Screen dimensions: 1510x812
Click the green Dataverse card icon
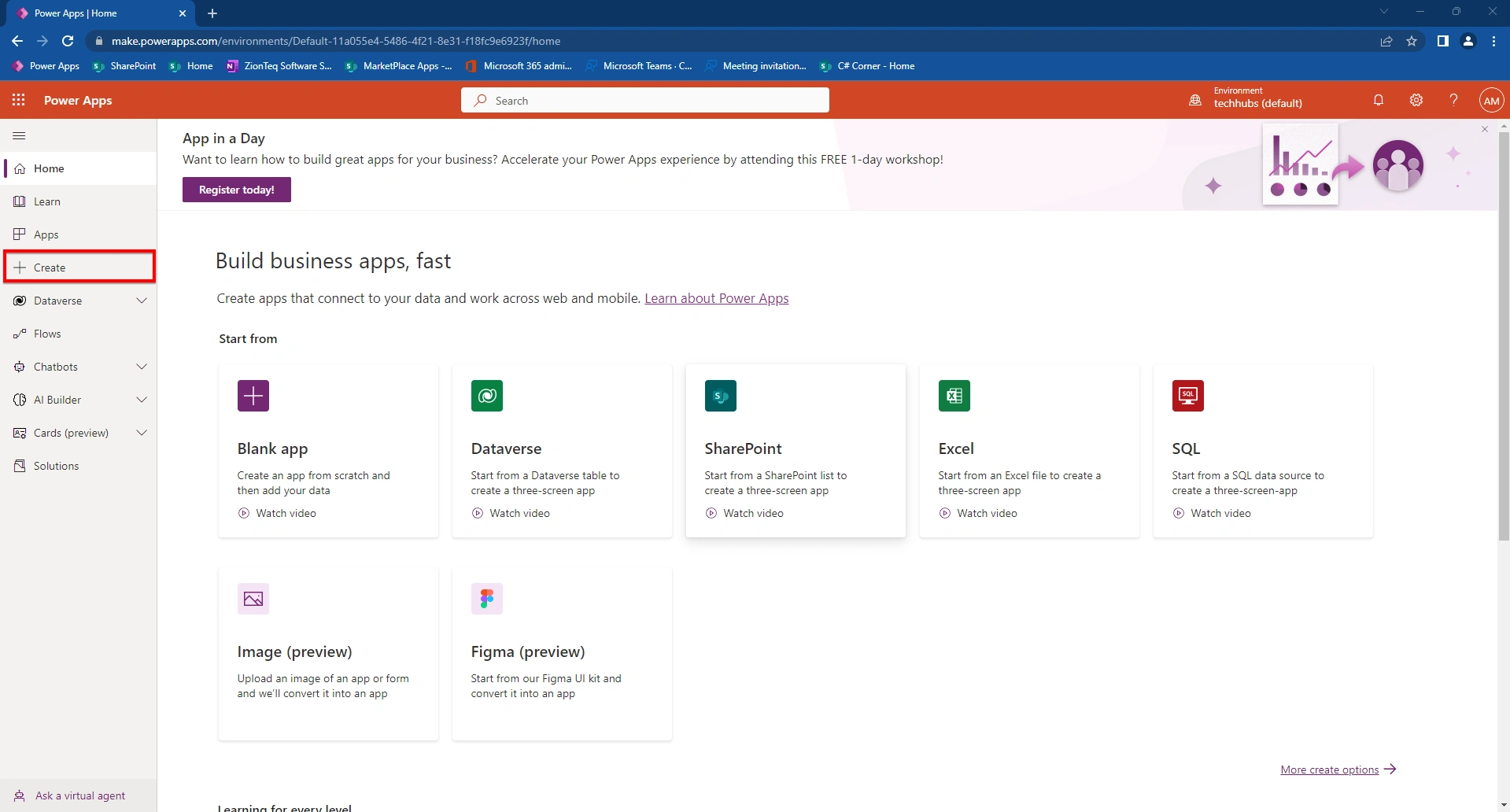click(x=487, y=396)
